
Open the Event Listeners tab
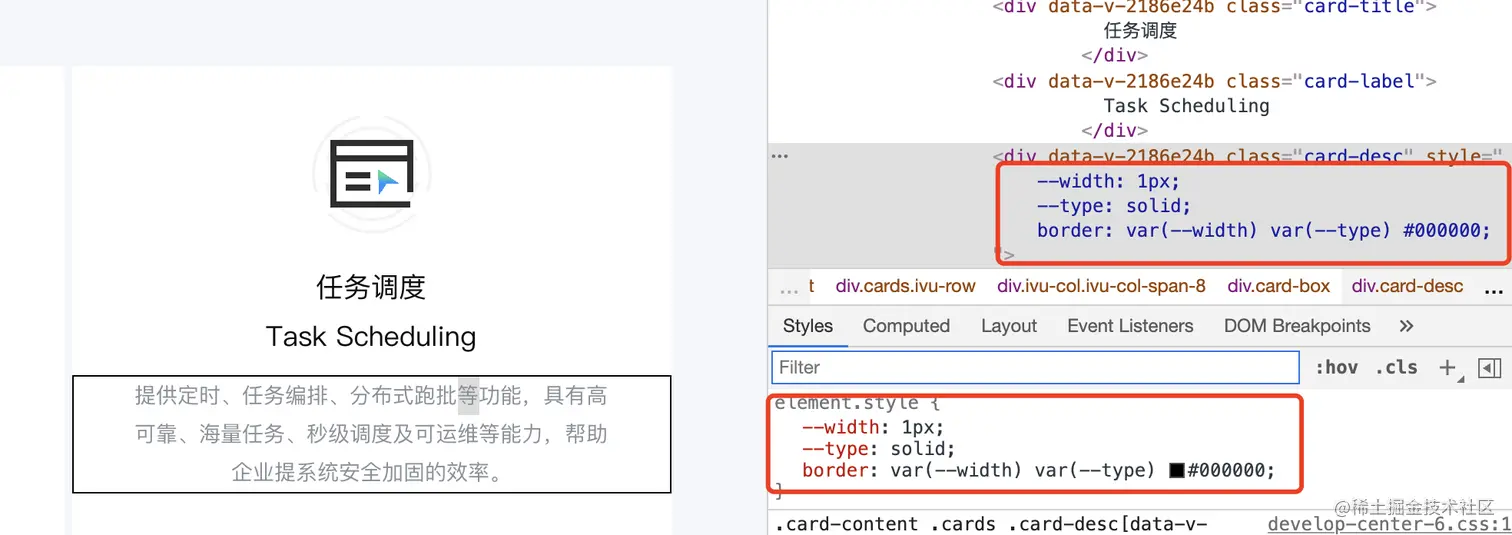click(1130, 326)
